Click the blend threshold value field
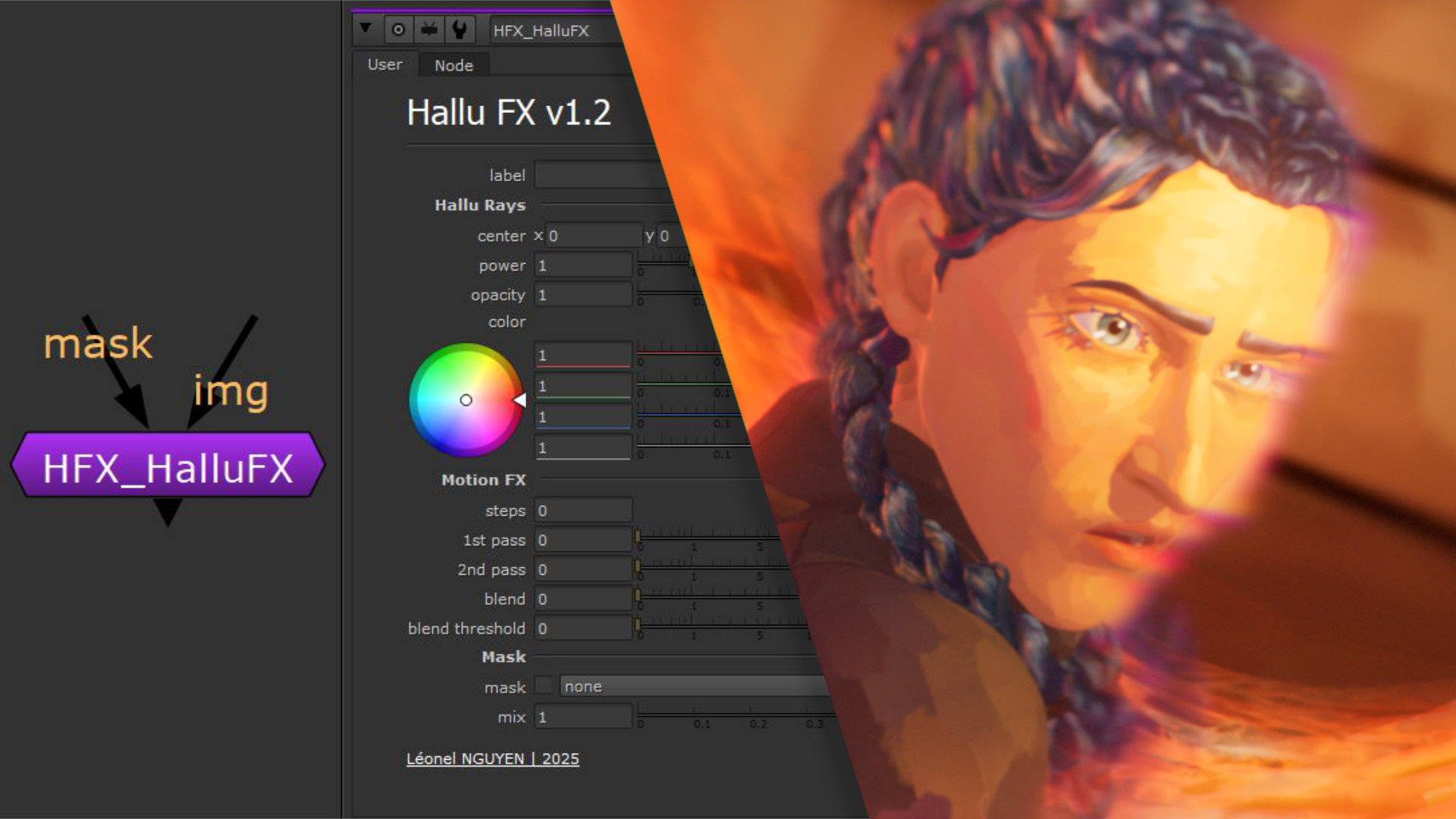 (x=582, y=629)
